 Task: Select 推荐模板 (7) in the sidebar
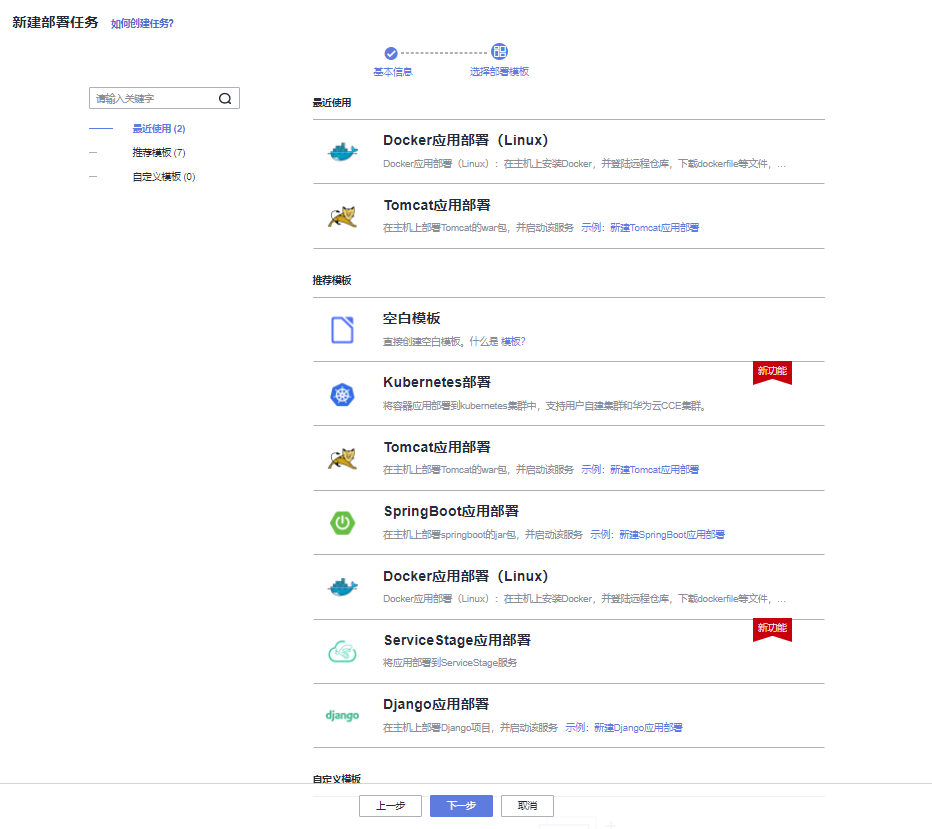(159, 153)
